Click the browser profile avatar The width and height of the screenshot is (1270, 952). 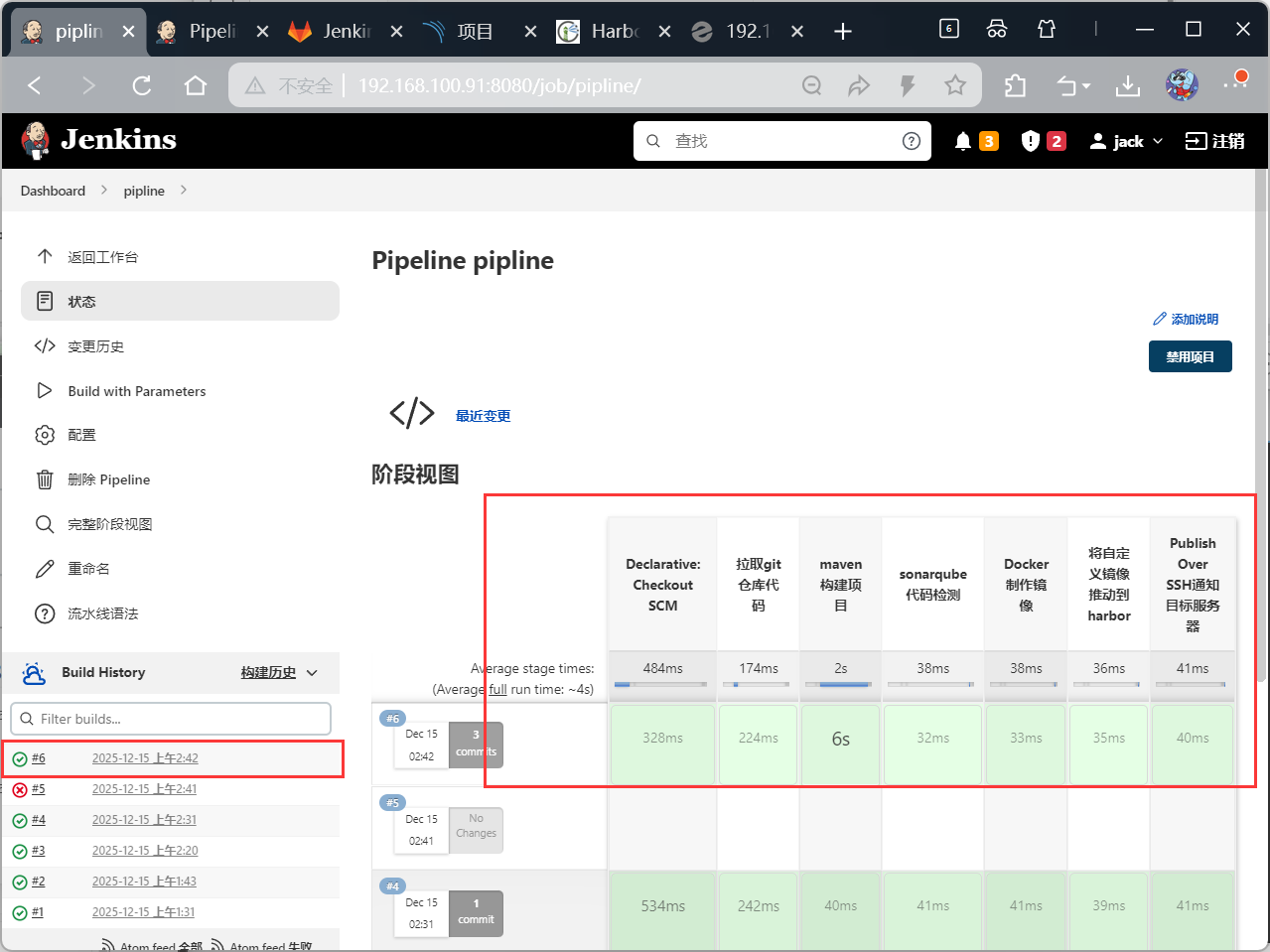pyautogui.click(x=1182, y=85)
